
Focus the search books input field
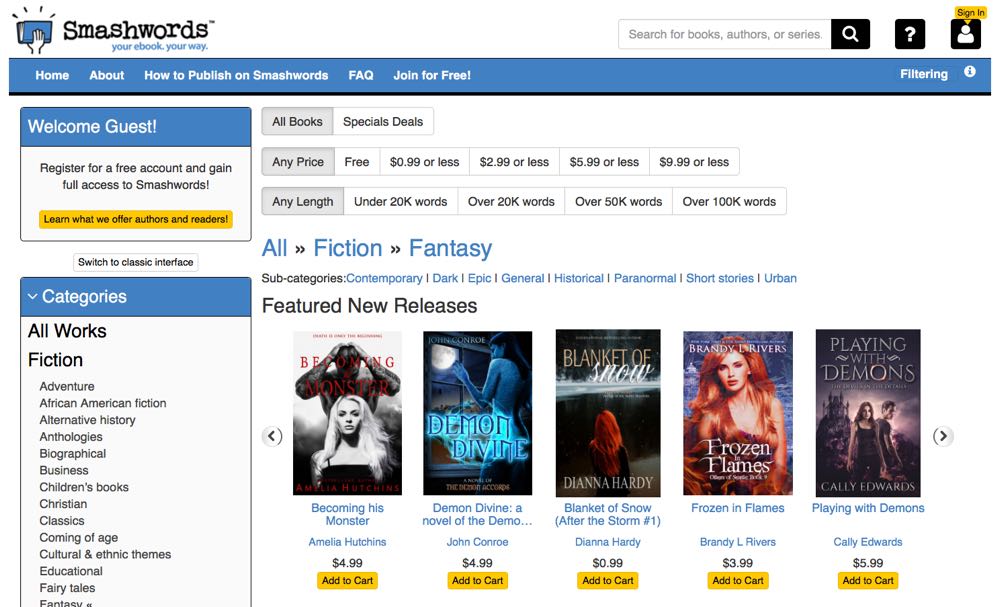(724, 34)
